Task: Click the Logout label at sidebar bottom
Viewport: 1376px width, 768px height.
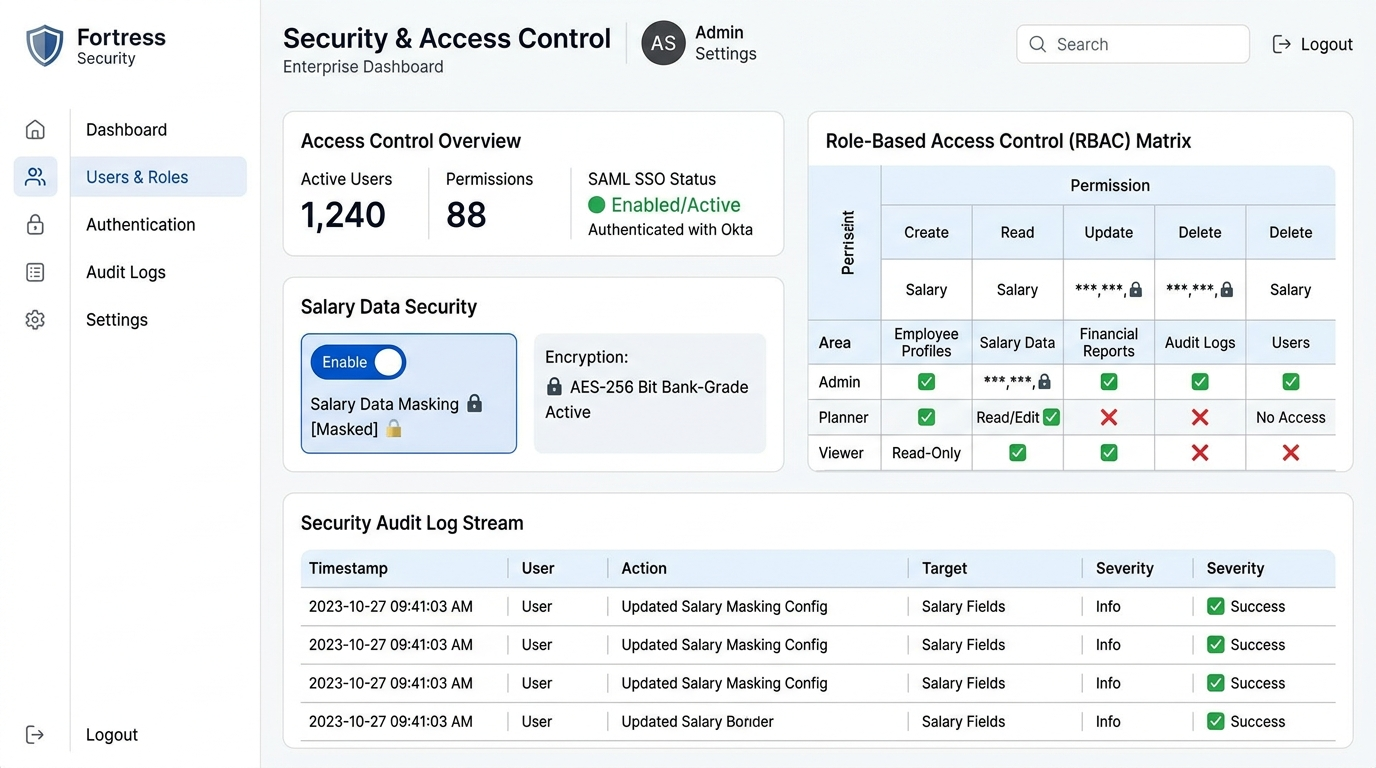Action: pyautogui.click(x=112, y=735)
